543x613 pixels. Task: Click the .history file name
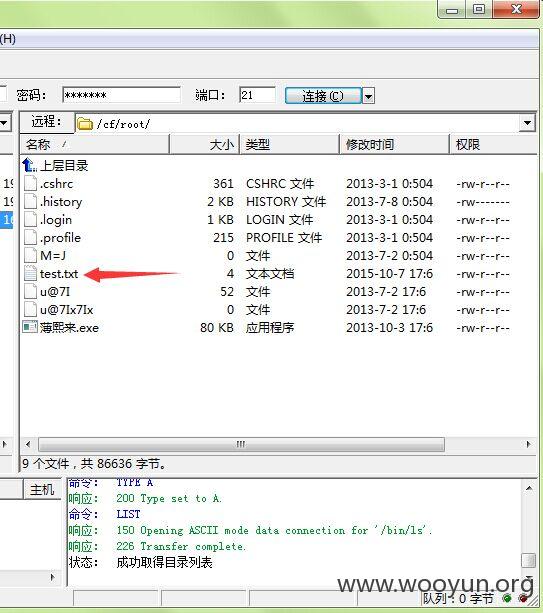click(61, 202)
